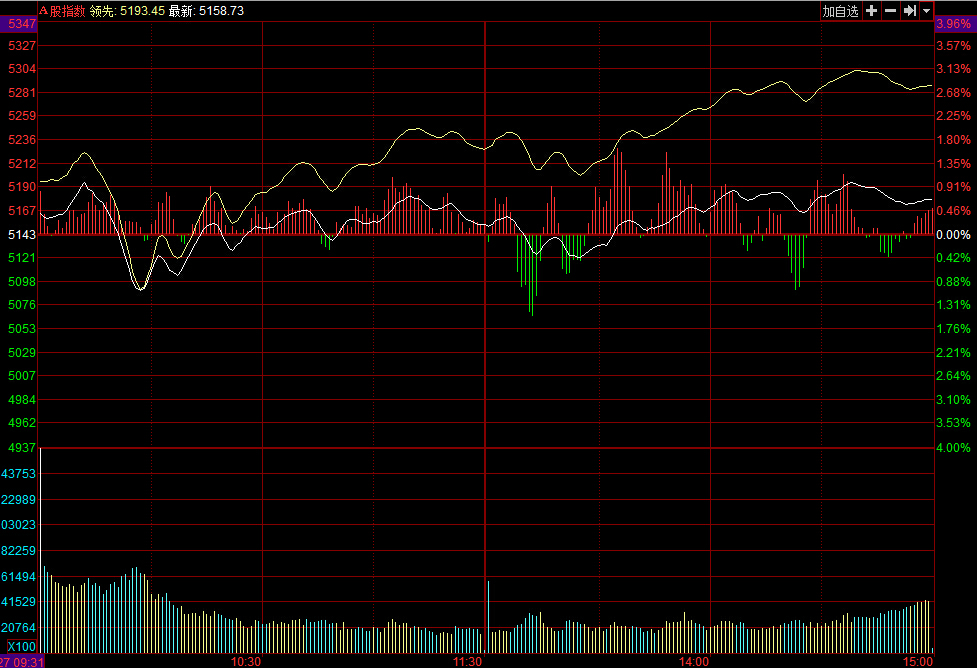Click the 4.00% bottom percent axis label

click(953, 447)
